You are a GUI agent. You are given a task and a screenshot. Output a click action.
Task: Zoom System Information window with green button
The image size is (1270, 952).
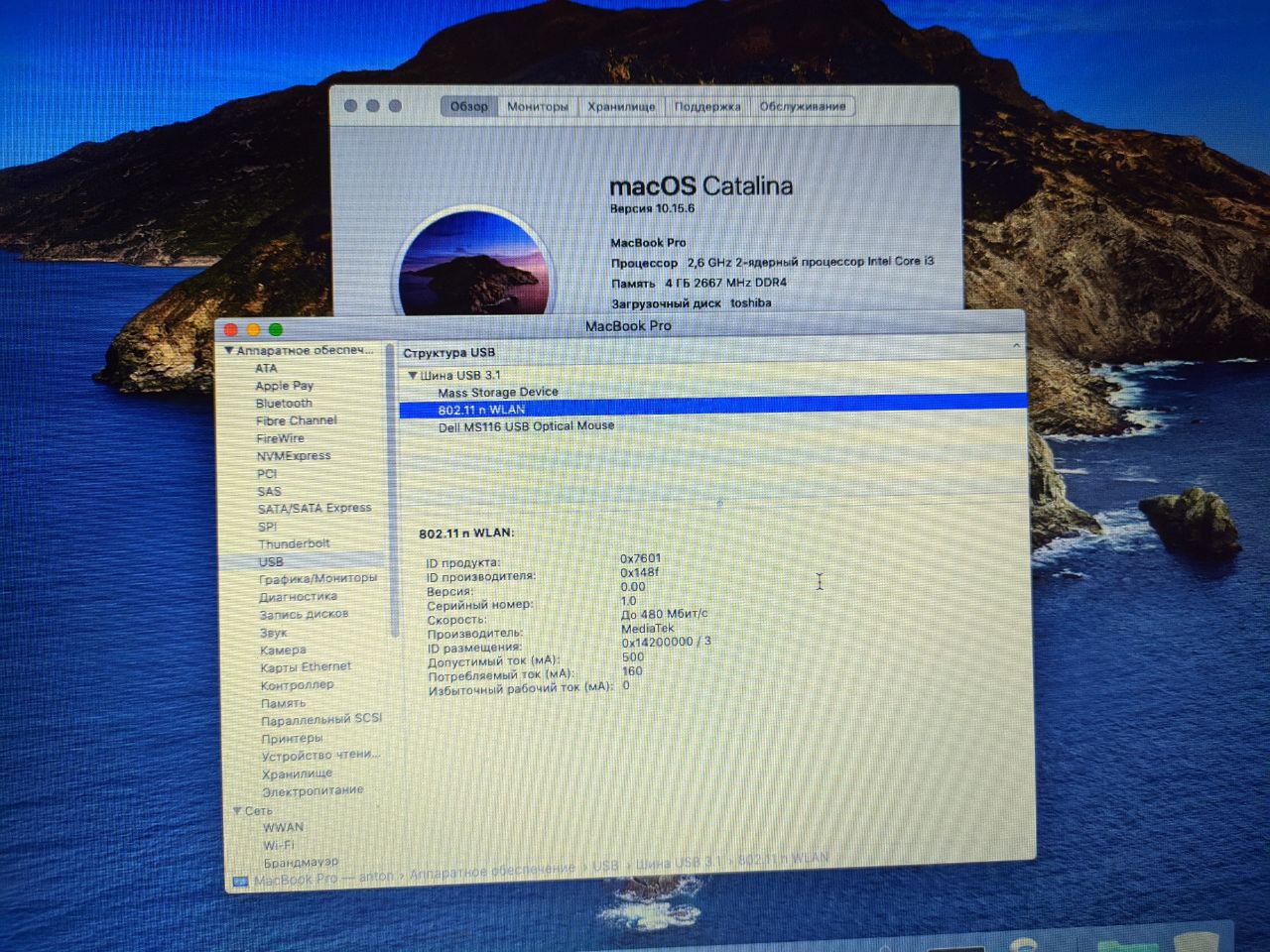coord(275,330)
